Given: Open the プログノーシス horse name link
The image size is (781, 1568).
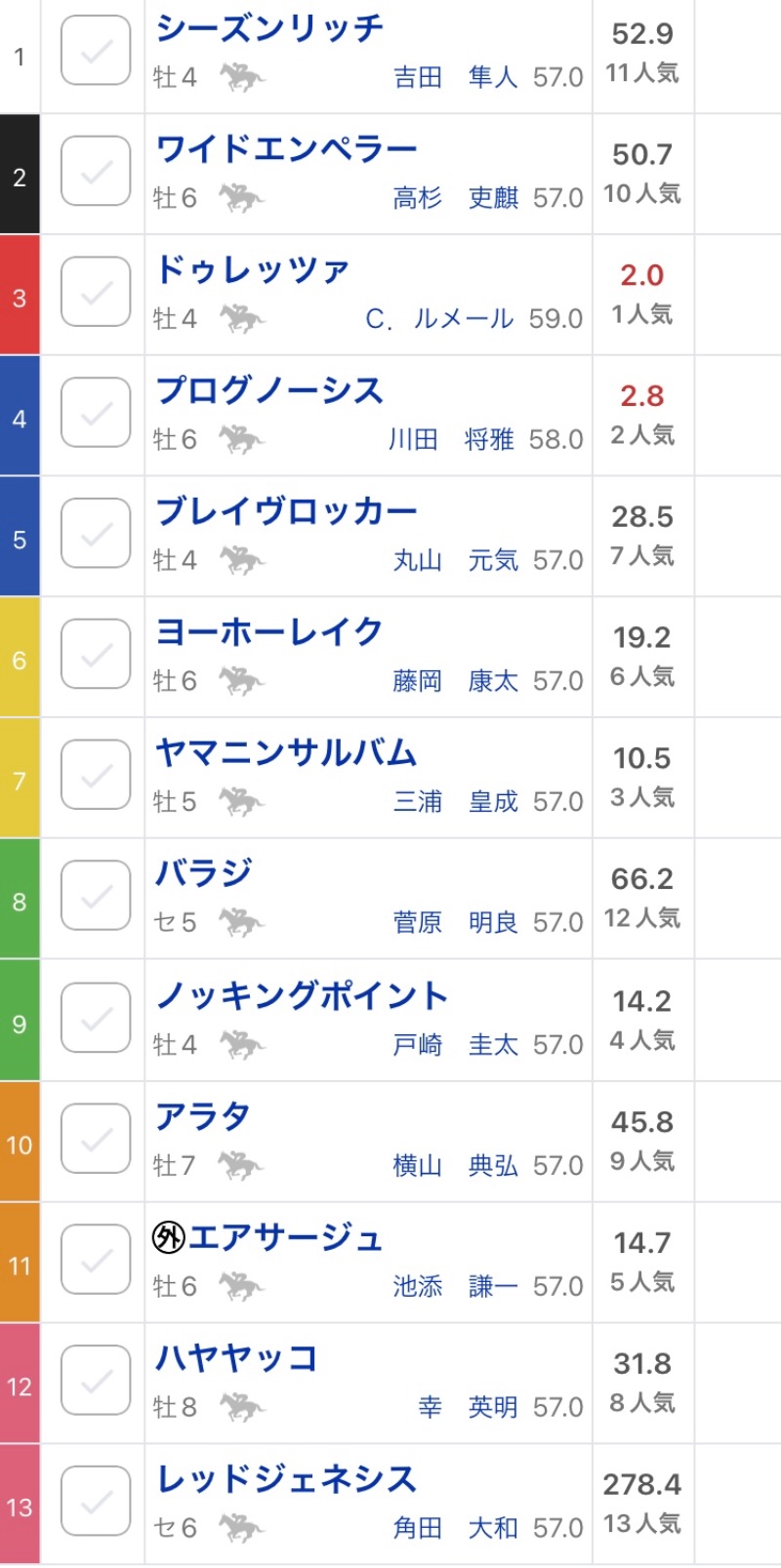Looking at the screenshot, I should (x=269, y=390).
